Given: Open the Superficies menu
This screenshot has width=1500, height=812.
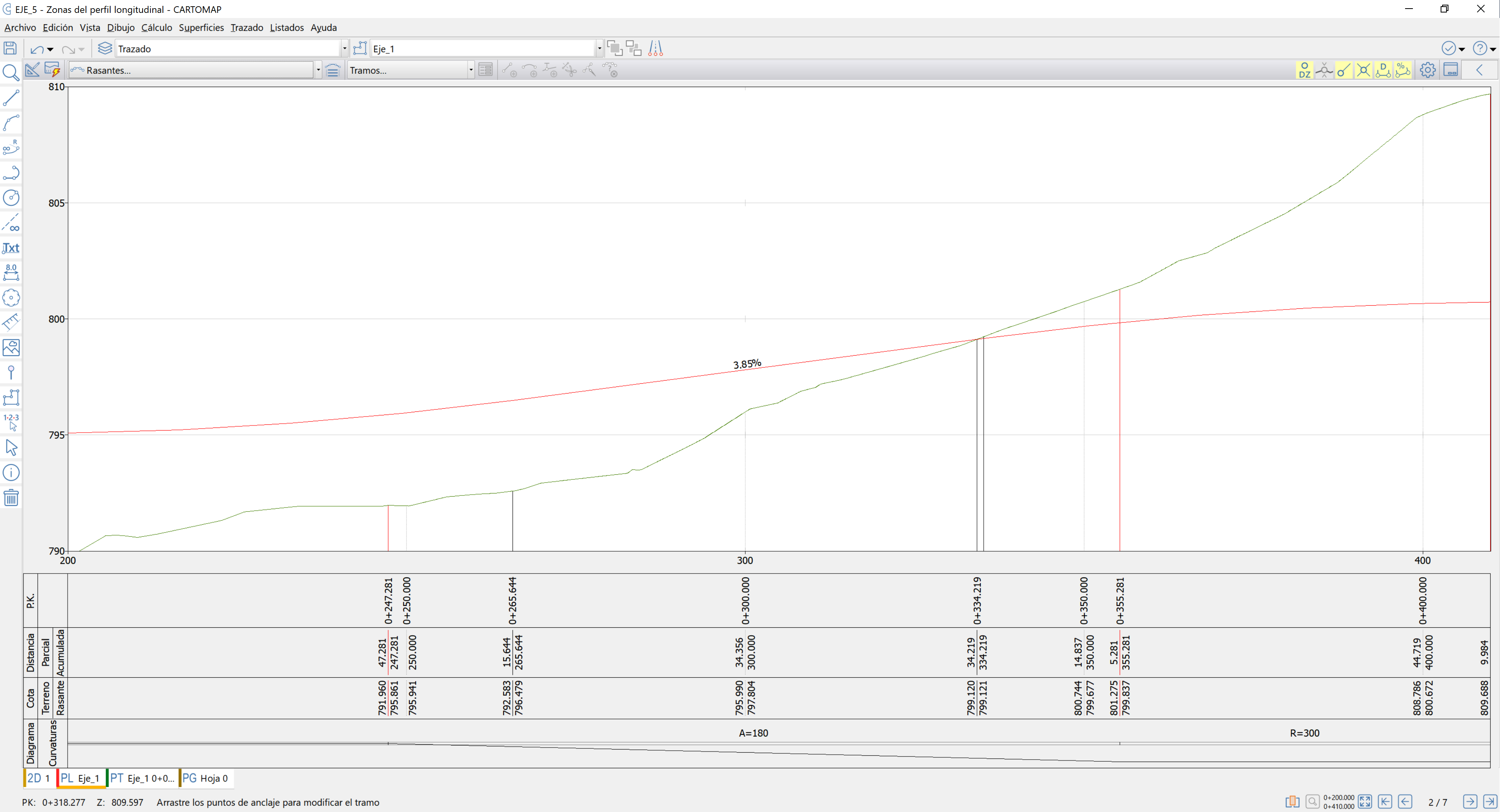Looking at the screenshot, I should [201, 27].
